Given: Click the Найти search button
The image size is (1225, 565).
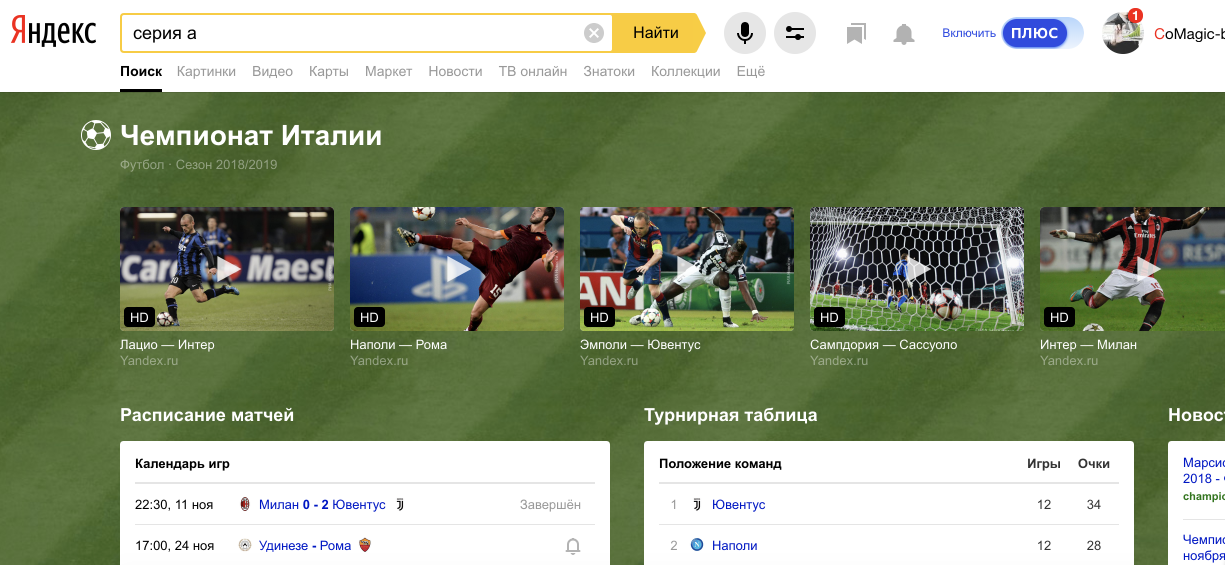Looking at the screenshot, I should pyautogui.click(x=658, y=33).
